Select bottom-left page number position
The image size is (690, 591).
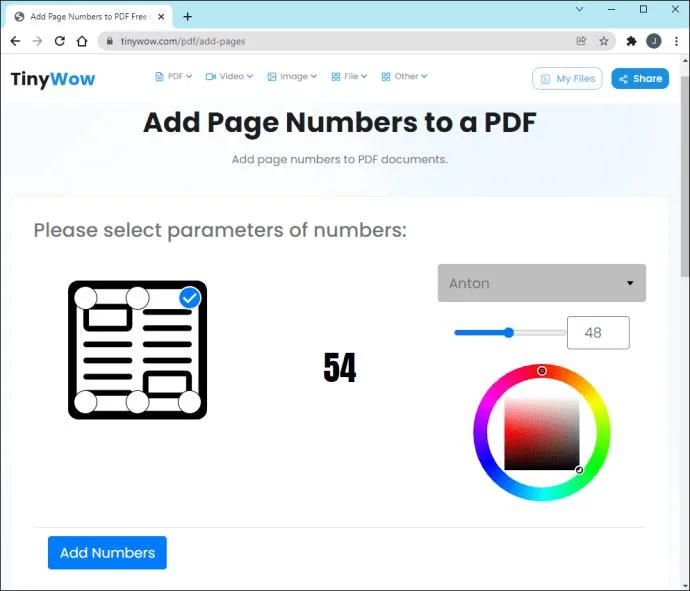(x=85, y=402)
